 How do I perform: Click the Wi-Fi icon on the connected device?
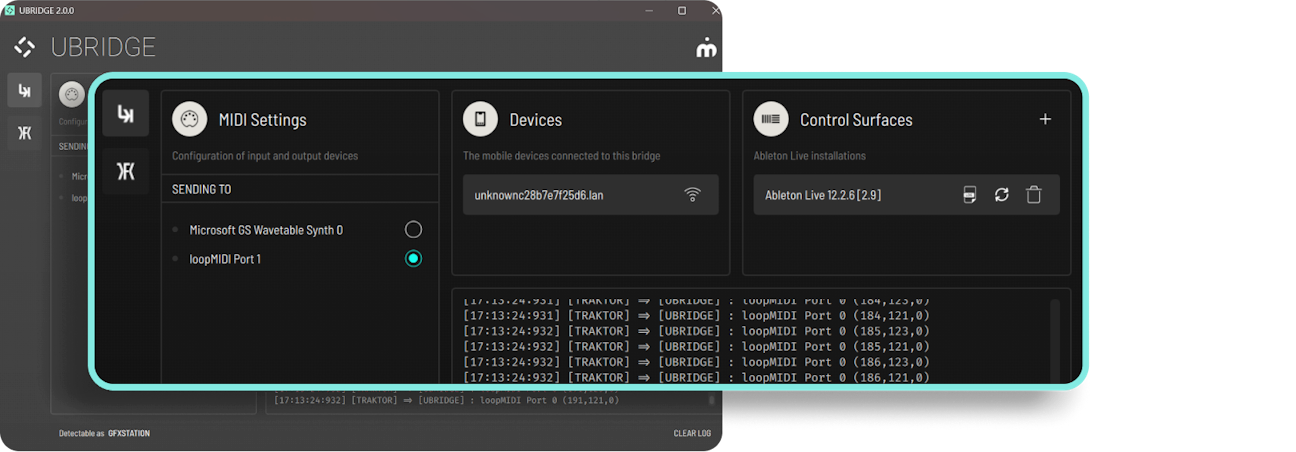pos(692,195)
